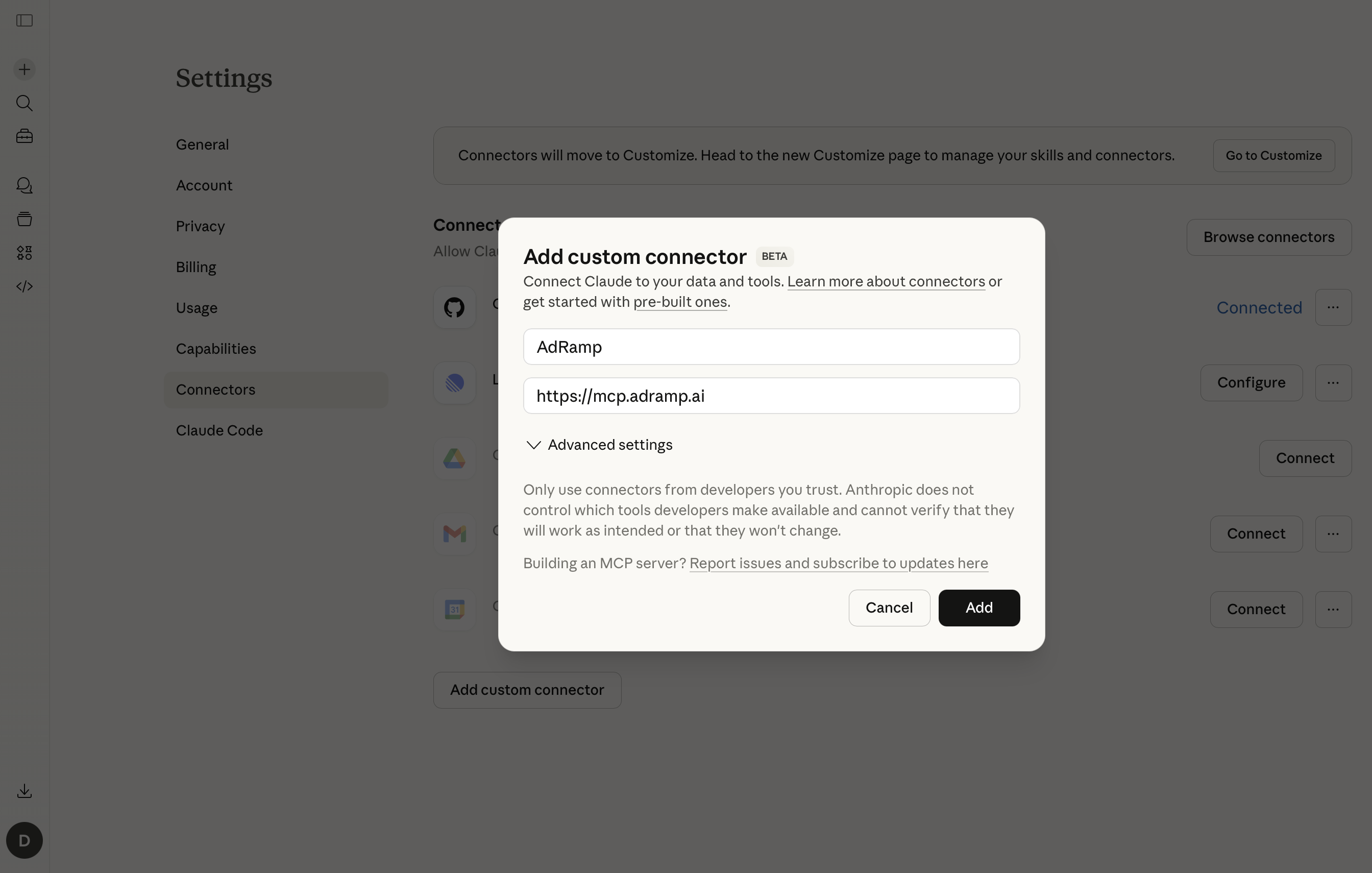1372x873 pixels.
Task: Open Skills via the shapes icon
Action: click(x=24, y=252)
